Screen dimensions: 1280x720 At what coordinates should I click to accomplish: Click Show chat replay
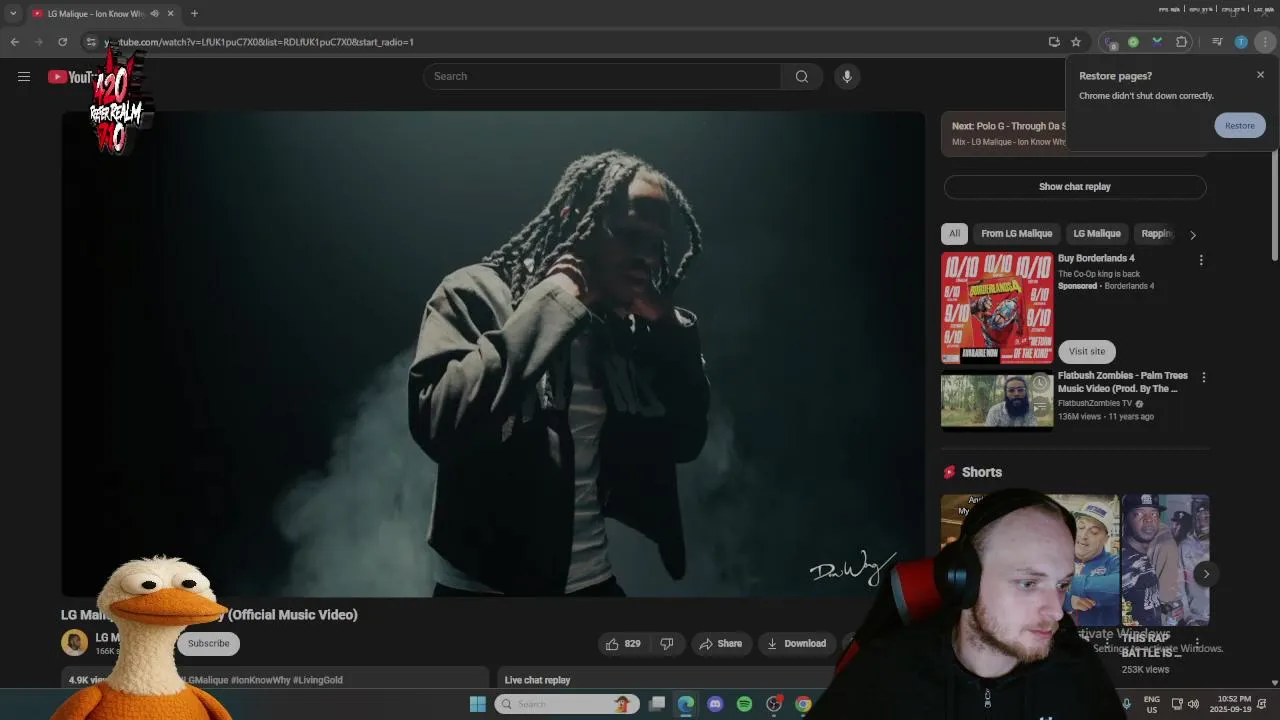[x=1075, y=187]
